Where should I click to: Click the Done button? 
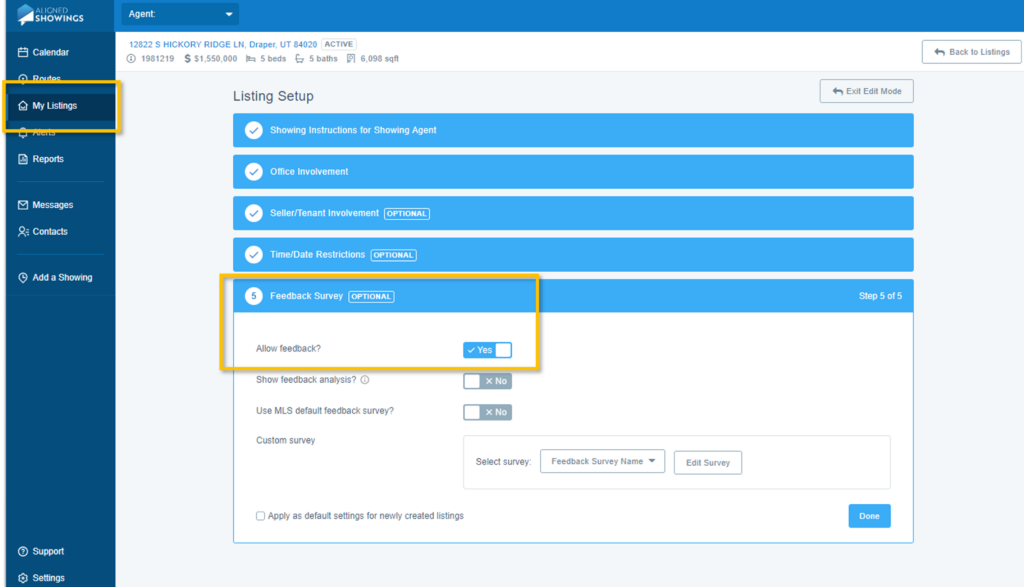tap(869, 516)
